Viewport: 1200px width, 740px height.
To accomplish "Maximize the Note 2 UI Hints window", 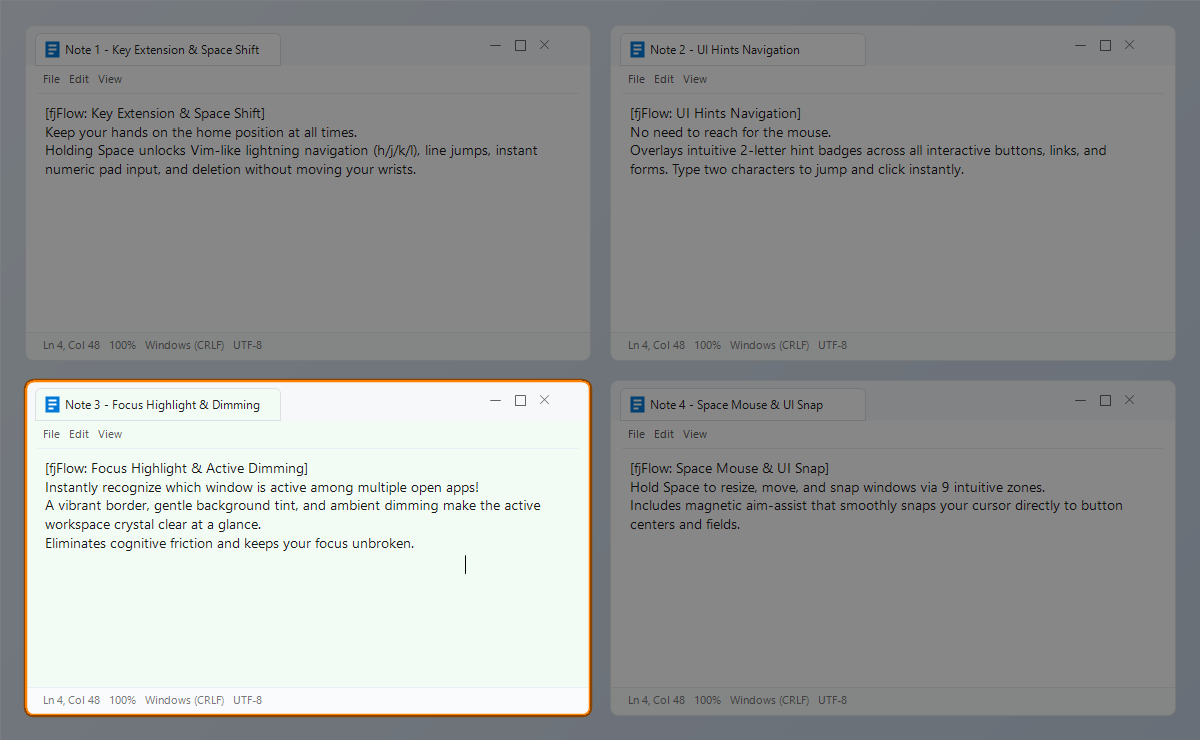I will 1105,45.
